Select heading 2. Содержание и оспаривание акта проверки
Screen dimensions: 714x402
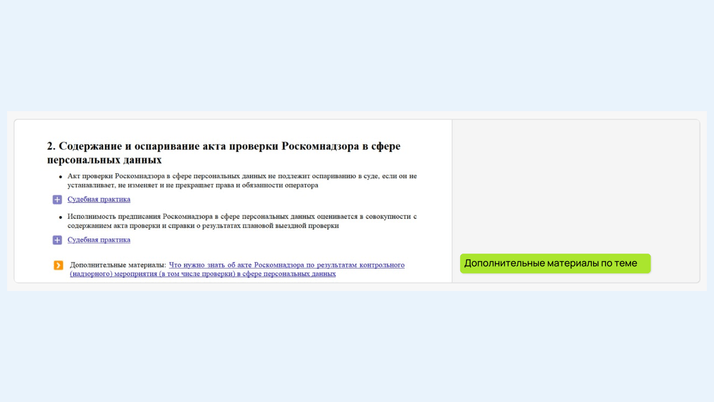pyautogui.click(x=224, y=153)
